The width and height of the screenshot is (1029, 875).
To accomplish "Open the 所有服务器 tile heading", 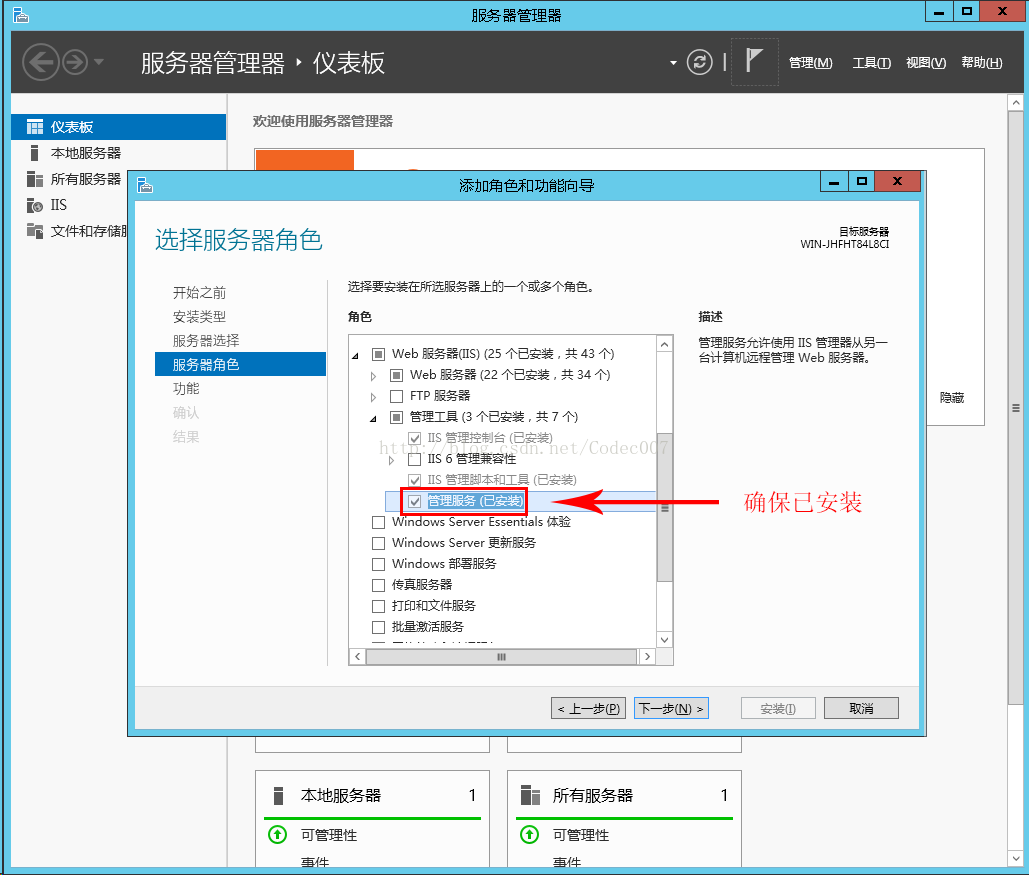I will pos(593,795).
